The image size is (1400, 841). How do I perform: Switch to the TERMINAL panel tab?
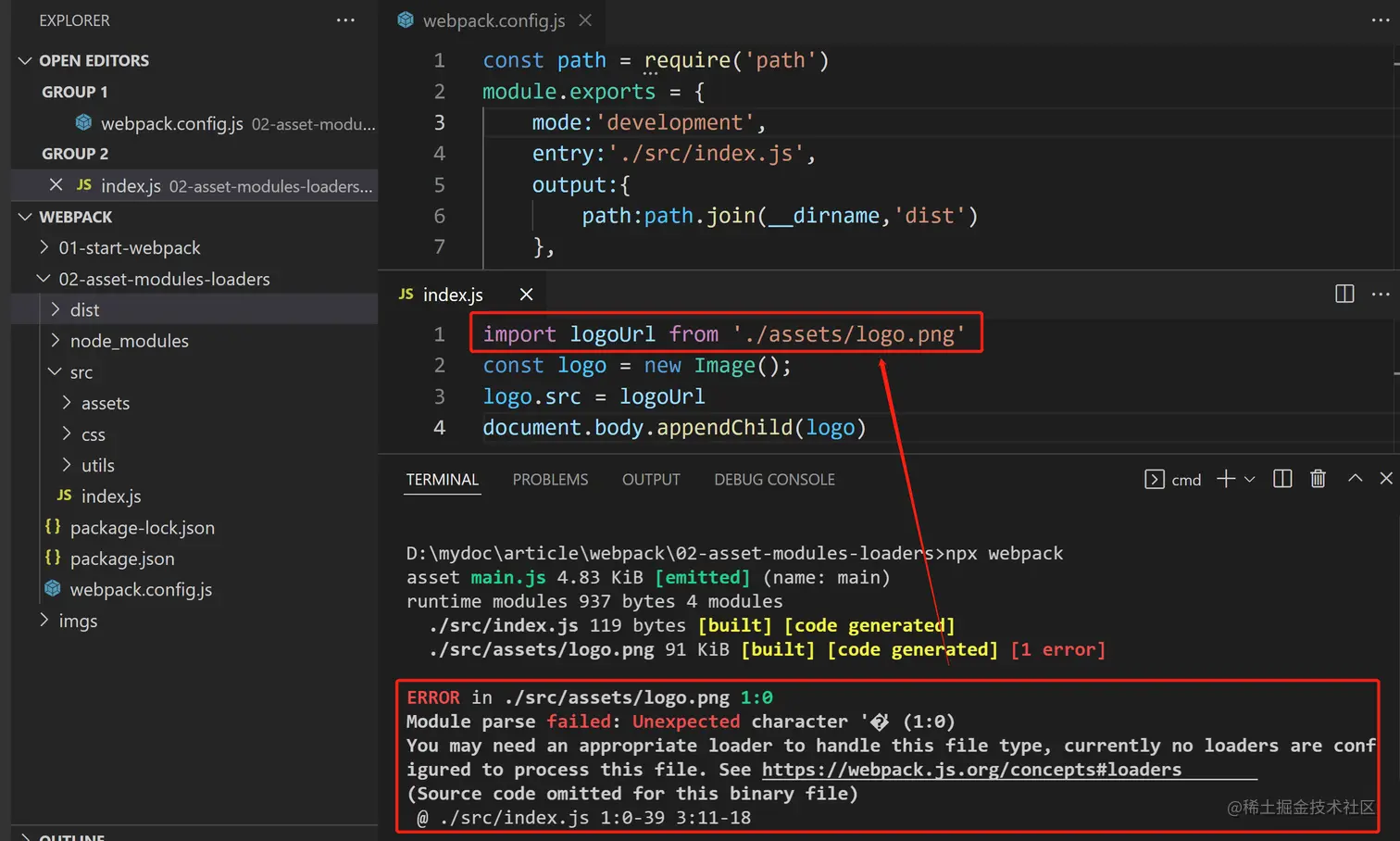(443, 479)
